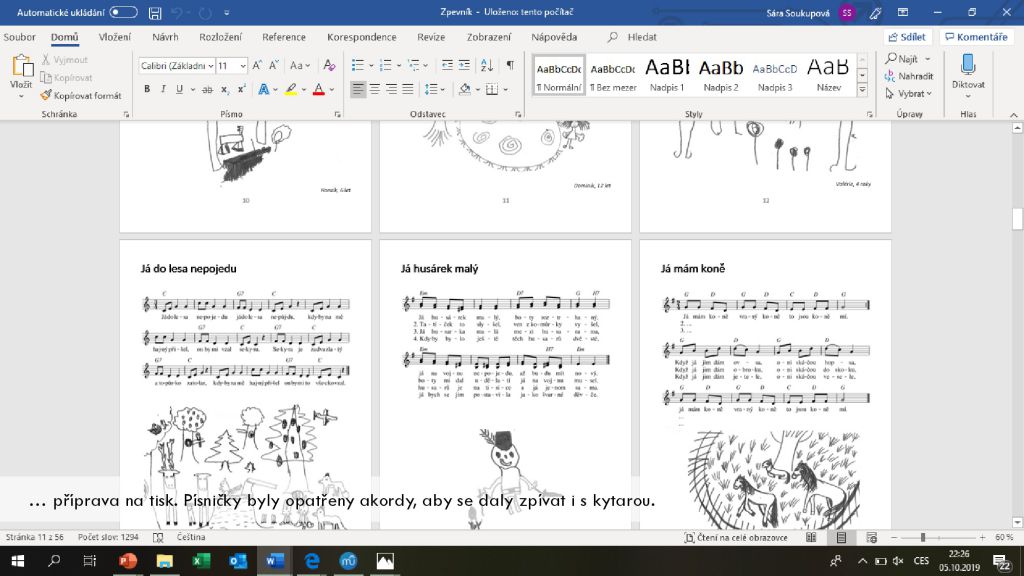
Task: Toggle strikethrough formatting
Action: [x=207, y=89]
